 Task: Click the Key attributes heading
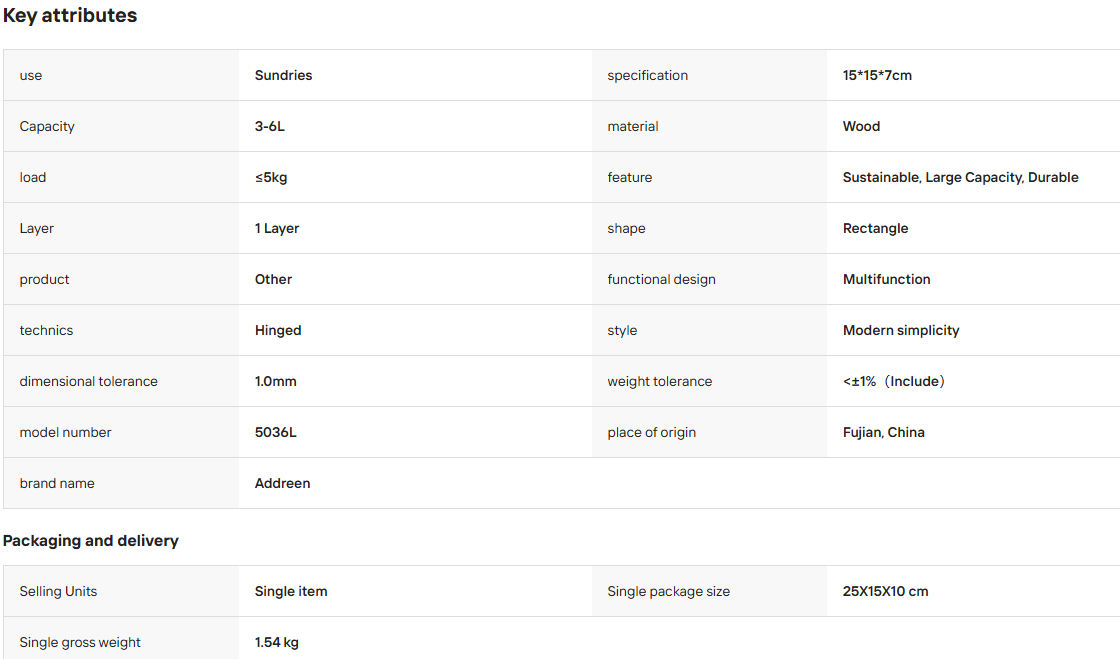70,16
